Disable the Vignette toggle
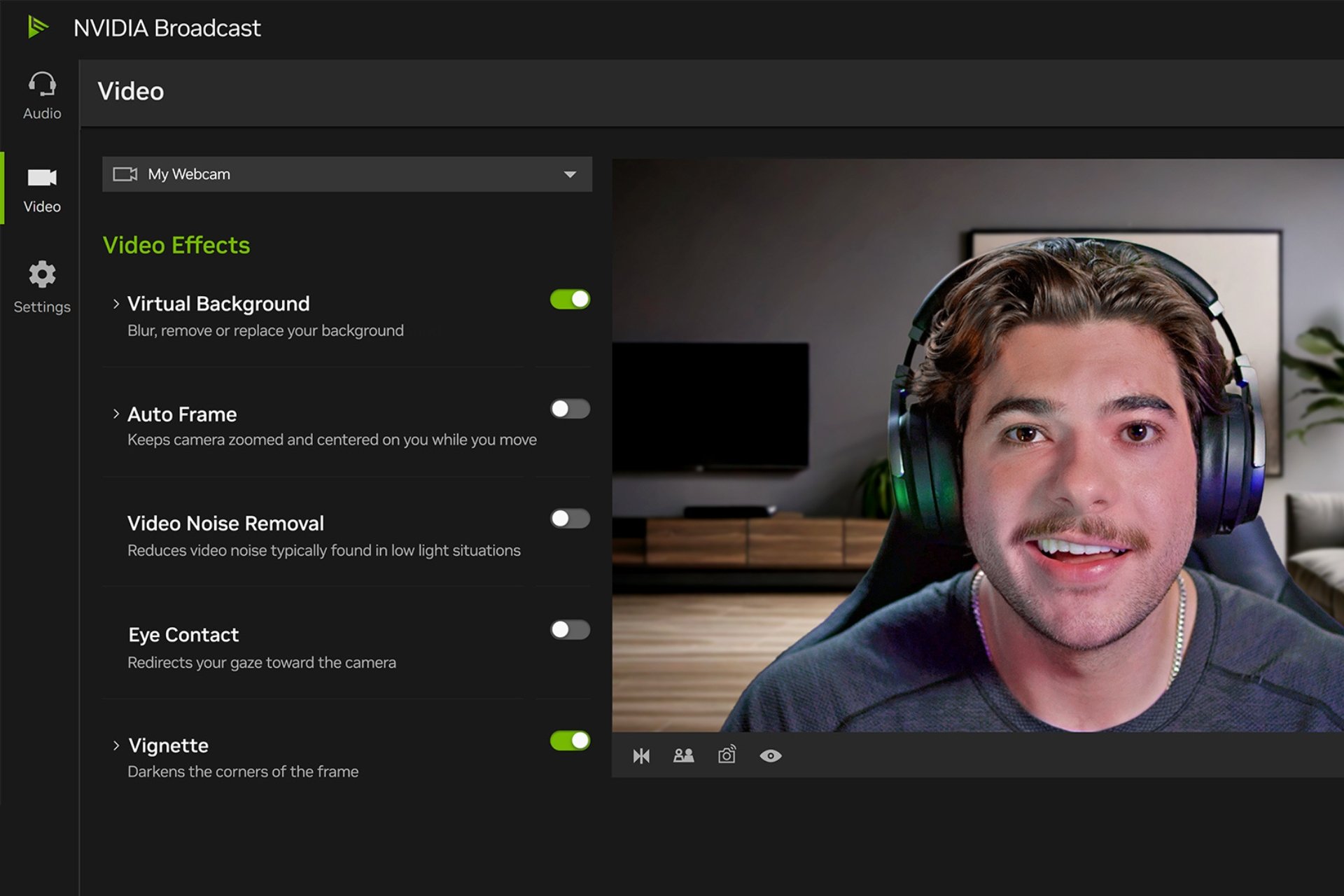This screenshot has height=896, width=1344. pyautogui.click(x=570, y=741)
